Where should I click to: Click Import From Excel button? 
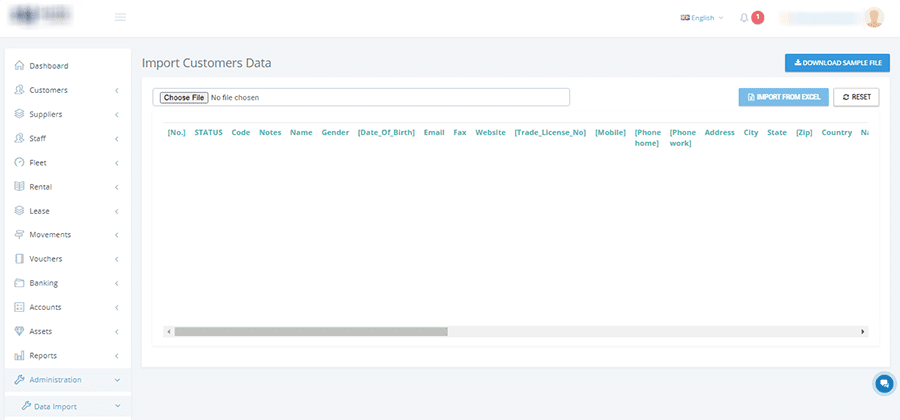click(783, 97)
